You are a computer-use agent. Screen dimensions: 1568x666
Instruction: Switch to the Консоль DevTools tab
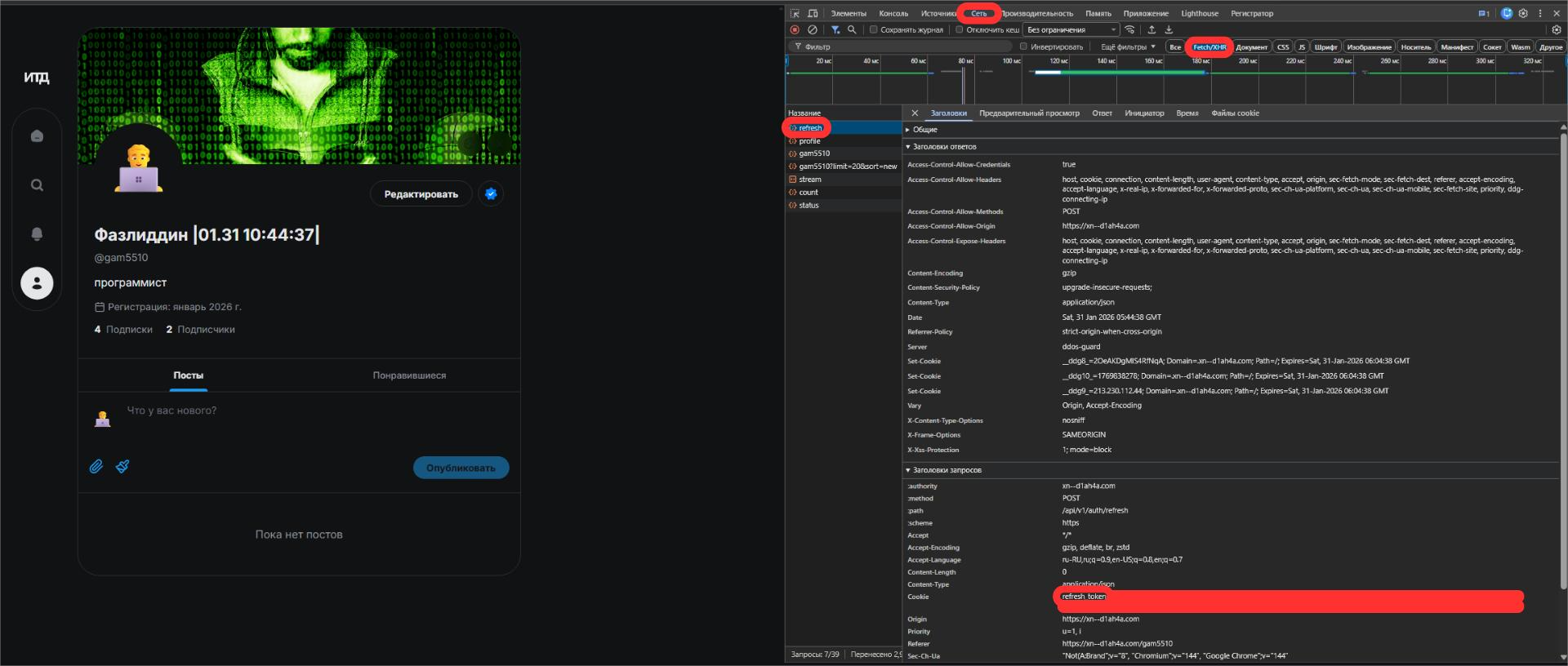[x=893, y=13]
